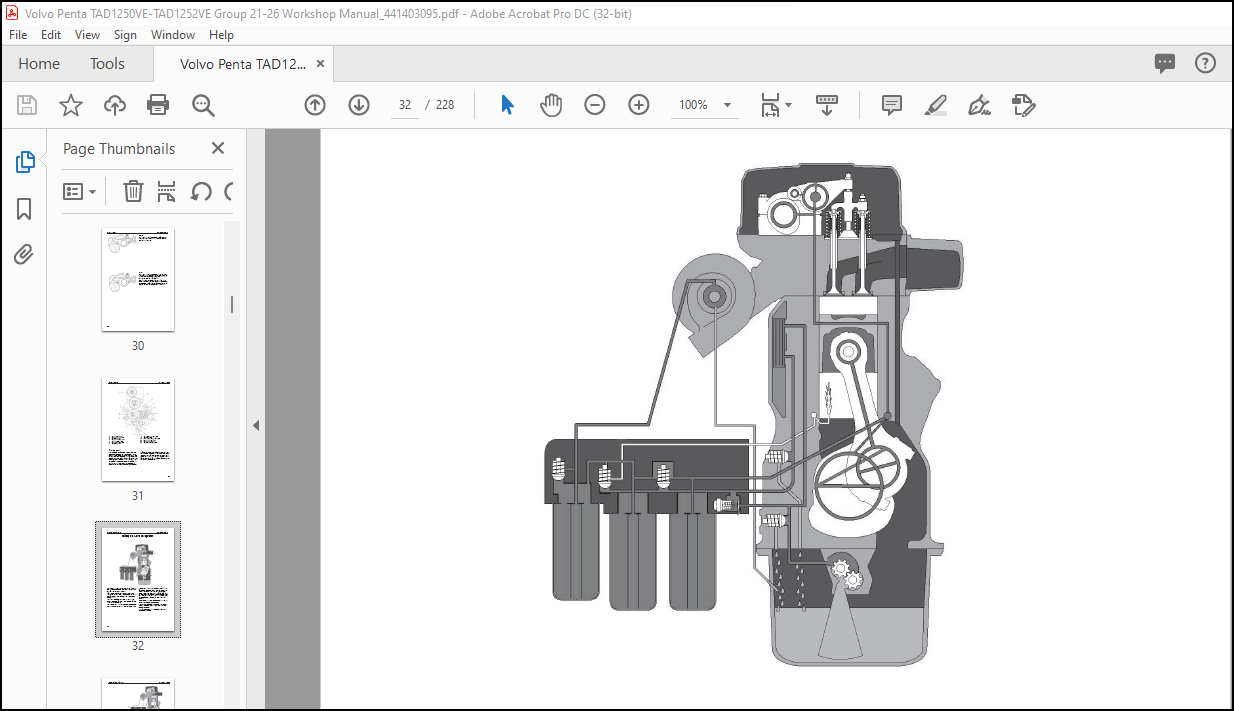
Task: Open the View menu
Action: [88, 35]
